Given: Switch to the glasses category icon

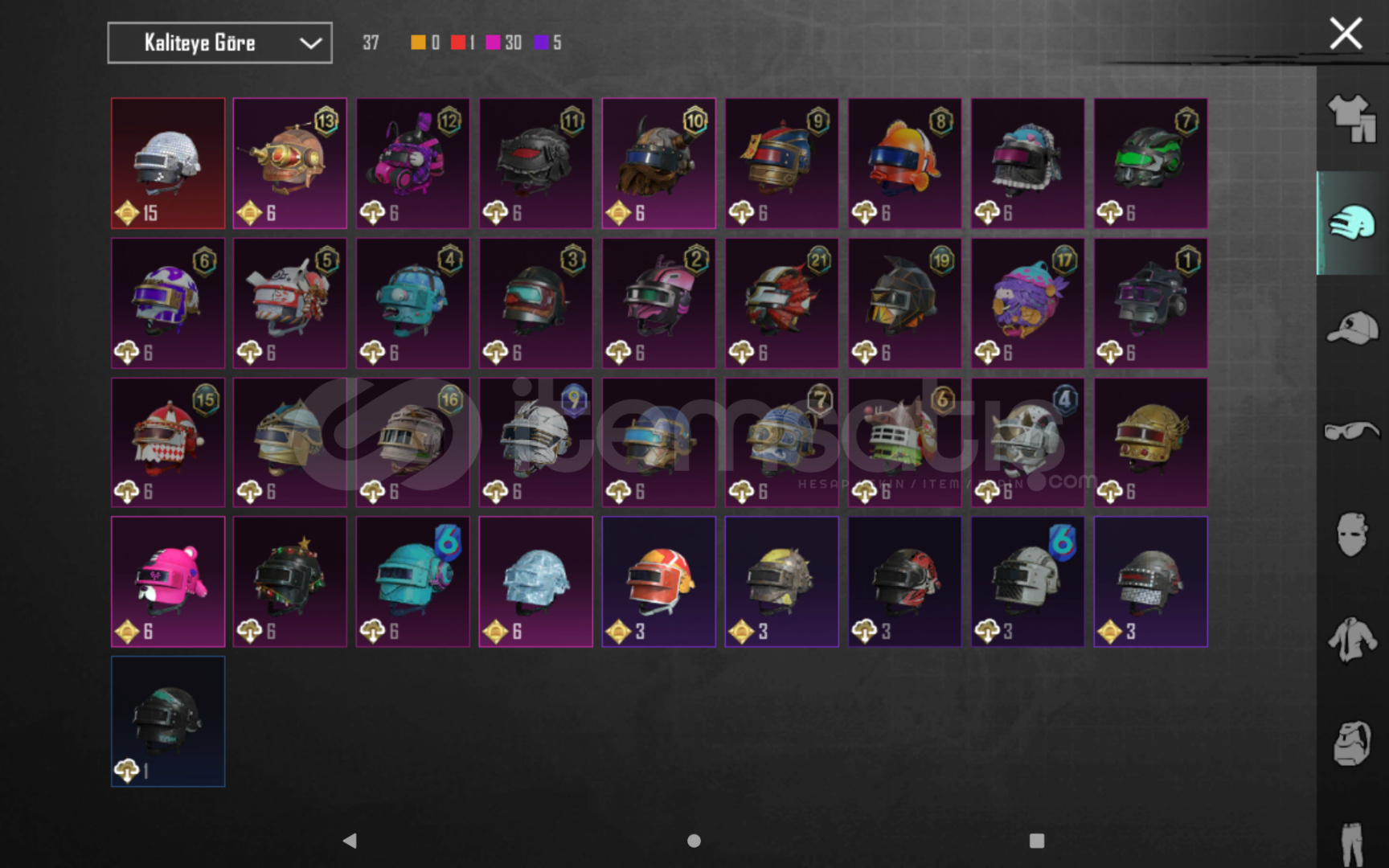Looking at the screenshot, I should coord(1352,431).
